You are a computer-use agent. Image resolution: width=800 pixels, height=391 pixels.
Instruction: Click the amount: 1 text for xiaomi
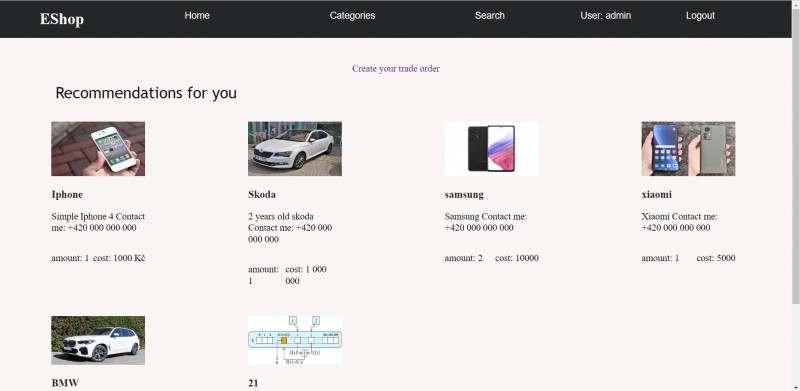point(660,258)
